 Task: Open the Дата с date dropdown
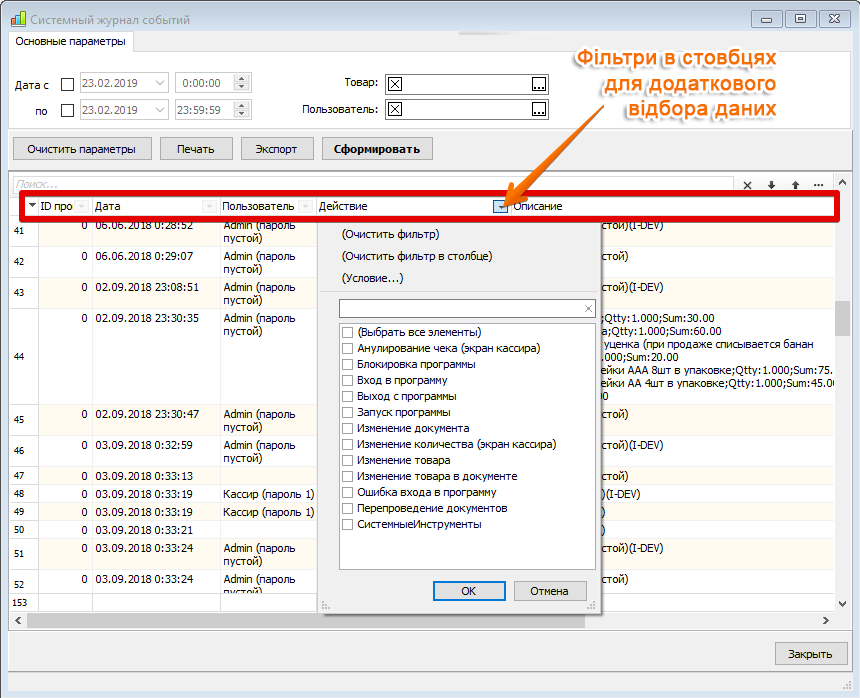[x=160, y=83]
